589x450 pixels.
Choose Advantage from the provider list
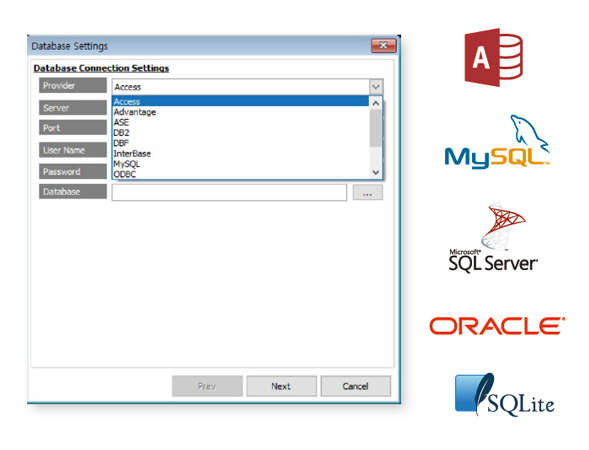[240, 112]
